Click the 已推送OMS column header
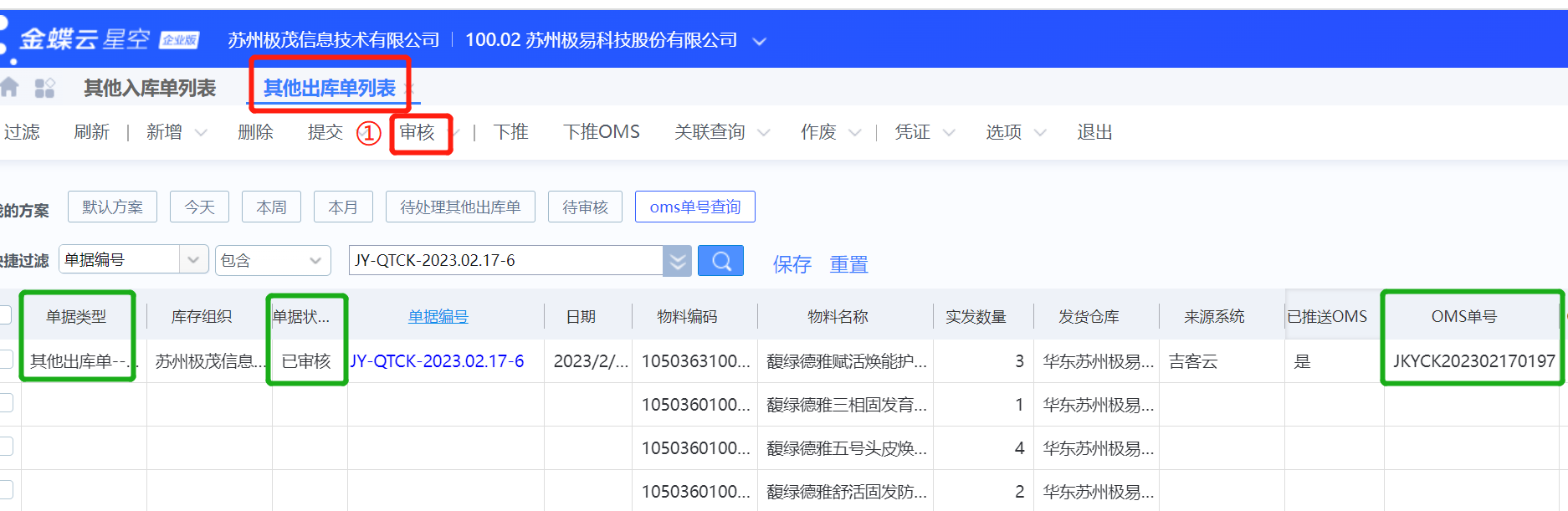Screen dimensions: 1568x511 coord(1327,317)
